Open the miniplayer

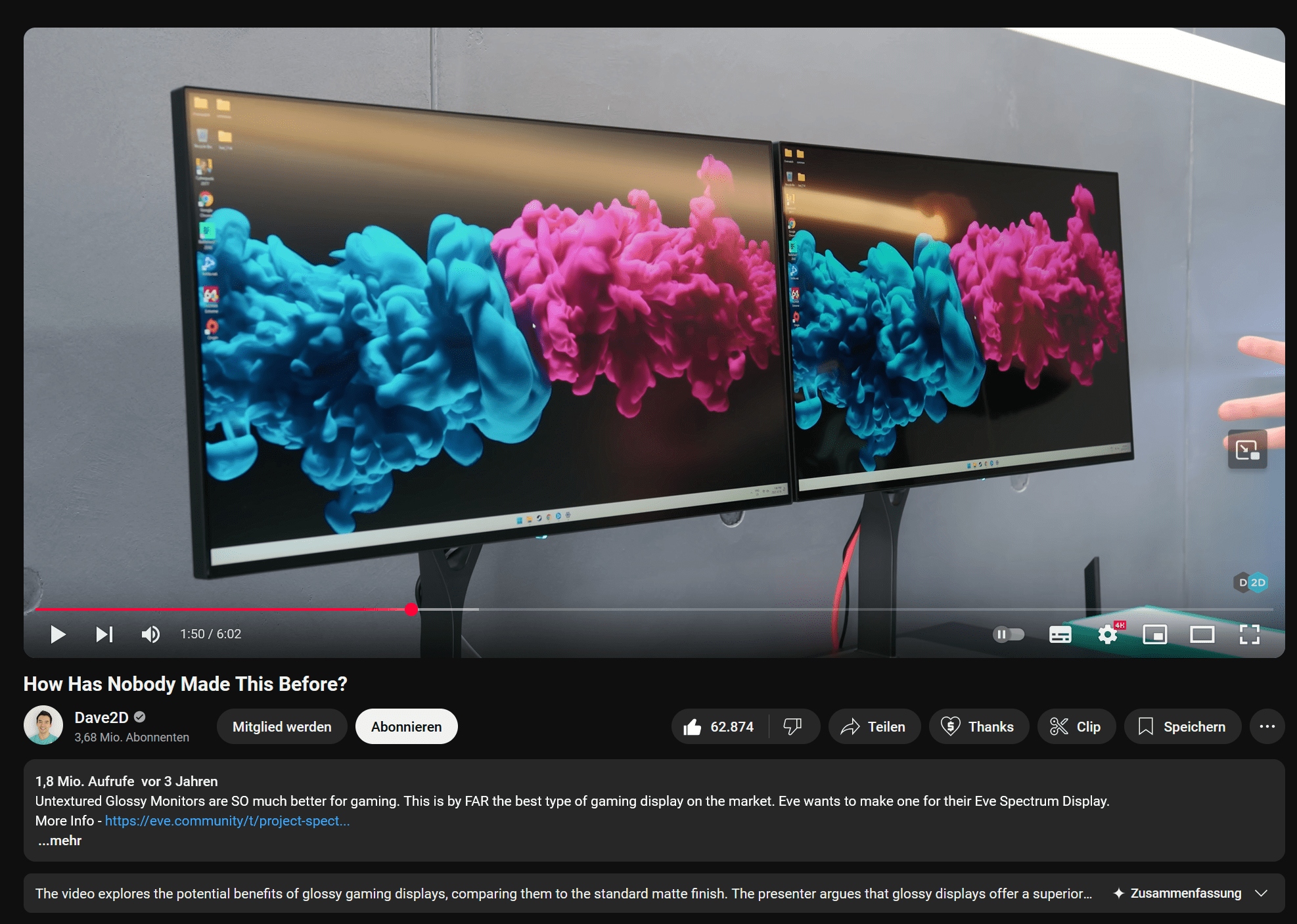[1154, 634]
